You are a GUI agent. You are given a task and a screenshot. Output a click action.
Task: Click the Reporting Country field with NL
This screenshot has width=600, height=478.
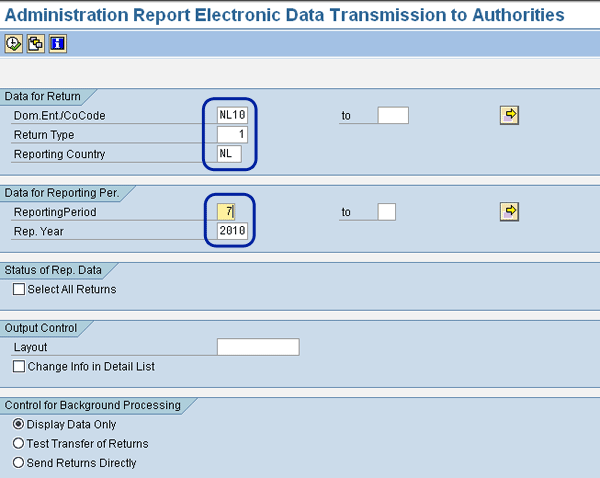point(229,154)
